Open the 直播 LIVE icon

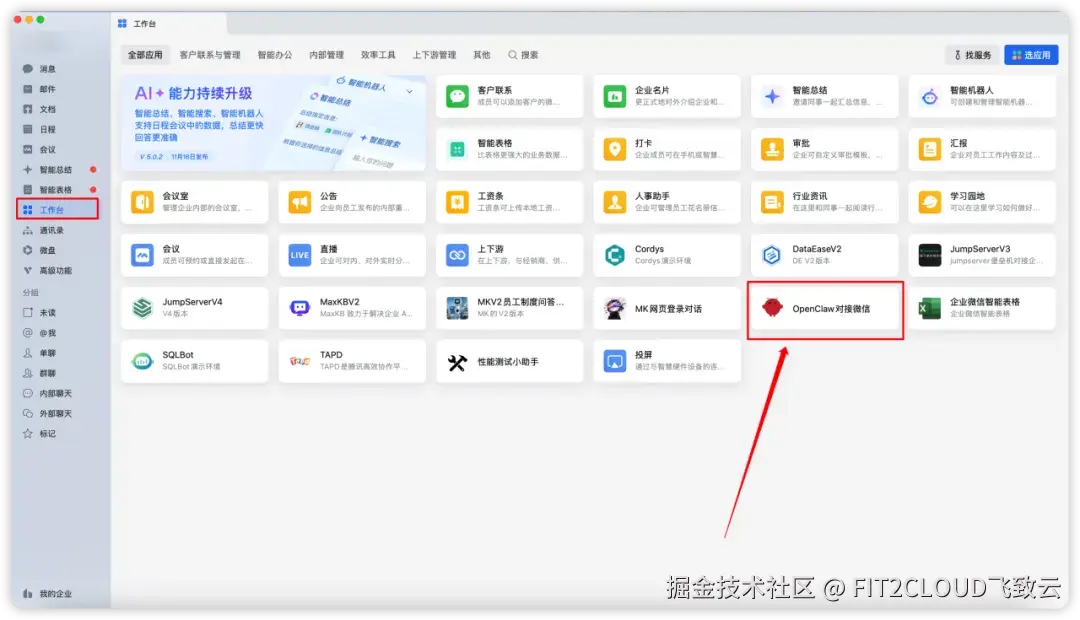point(300,255)
